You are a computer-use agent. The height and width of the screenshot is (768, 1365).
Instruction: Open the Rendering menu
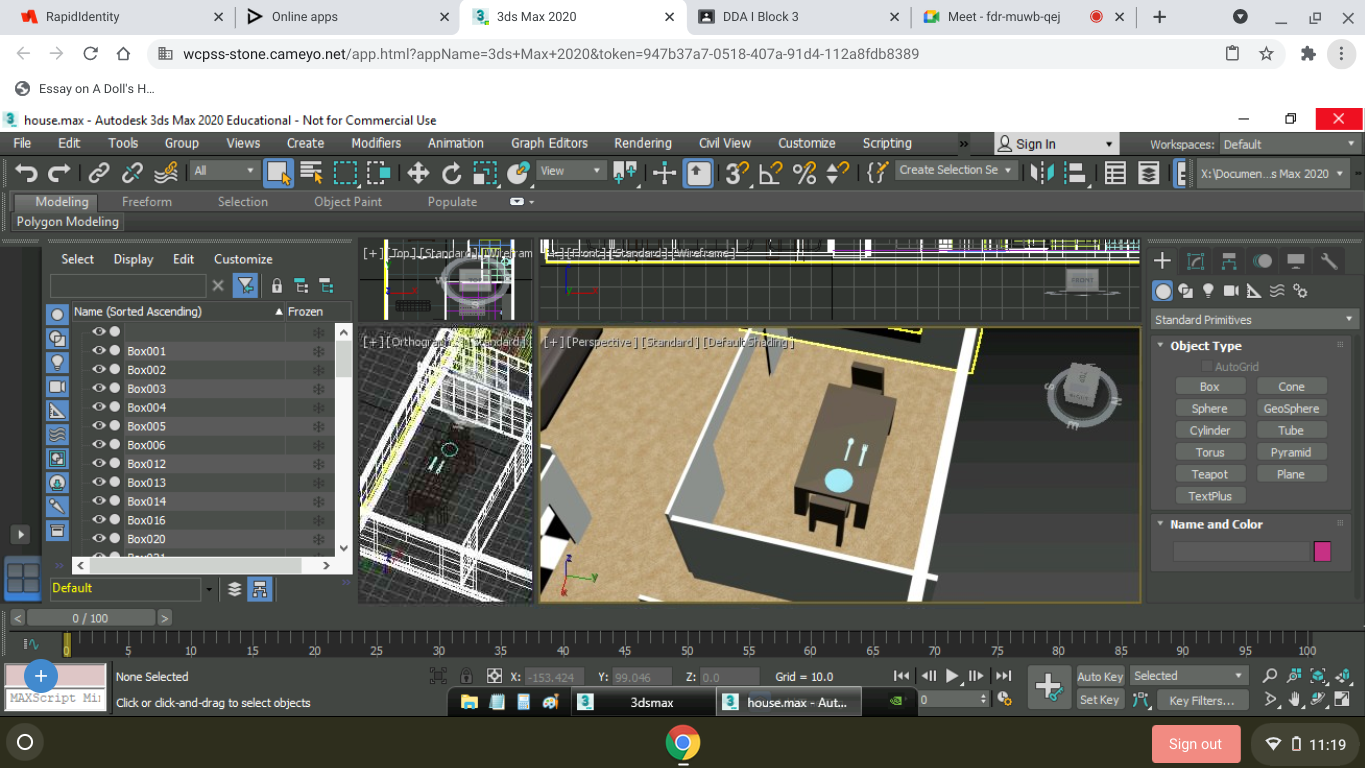643,143
